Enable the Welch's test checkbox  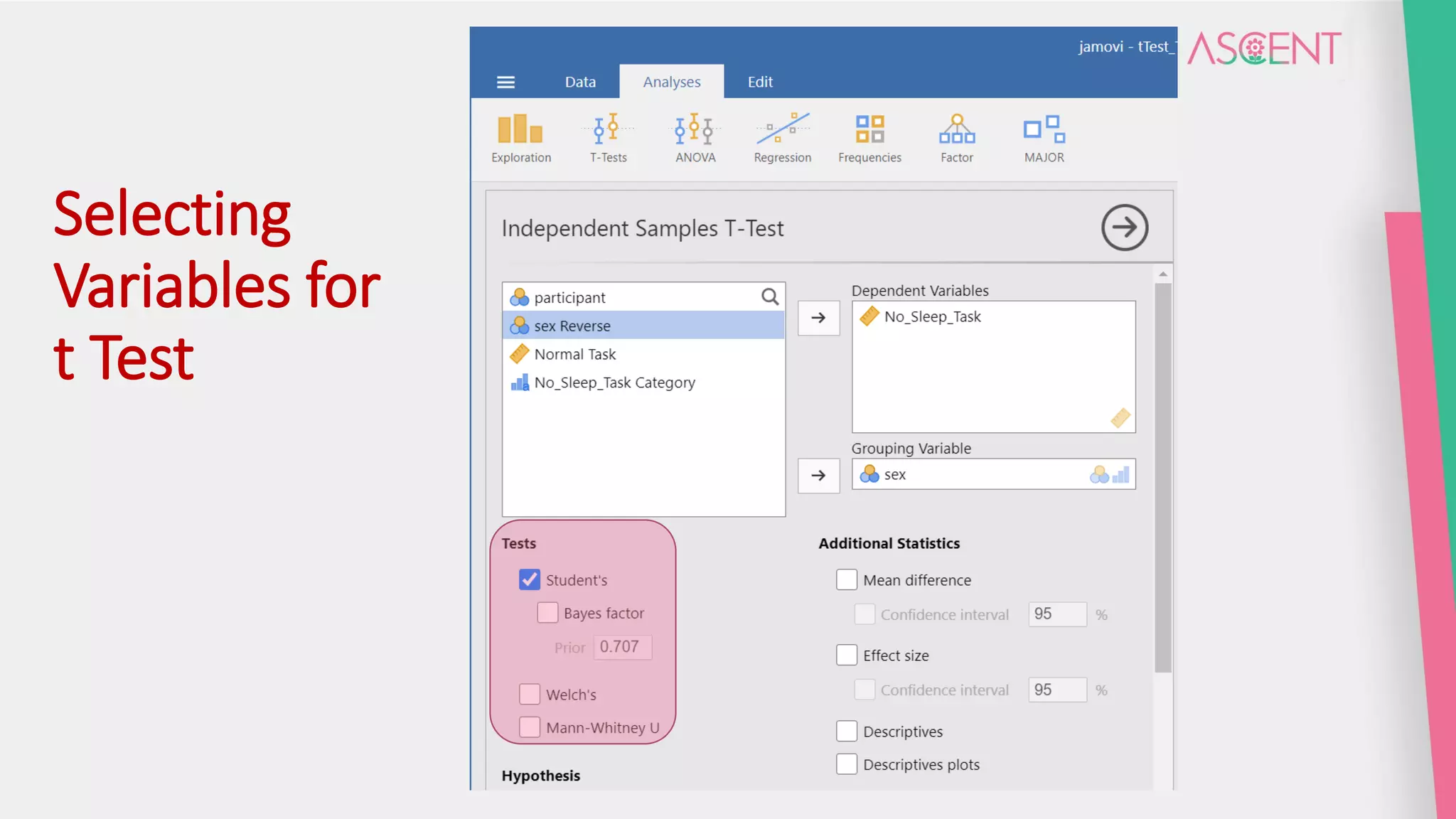(x=530, y=694)
